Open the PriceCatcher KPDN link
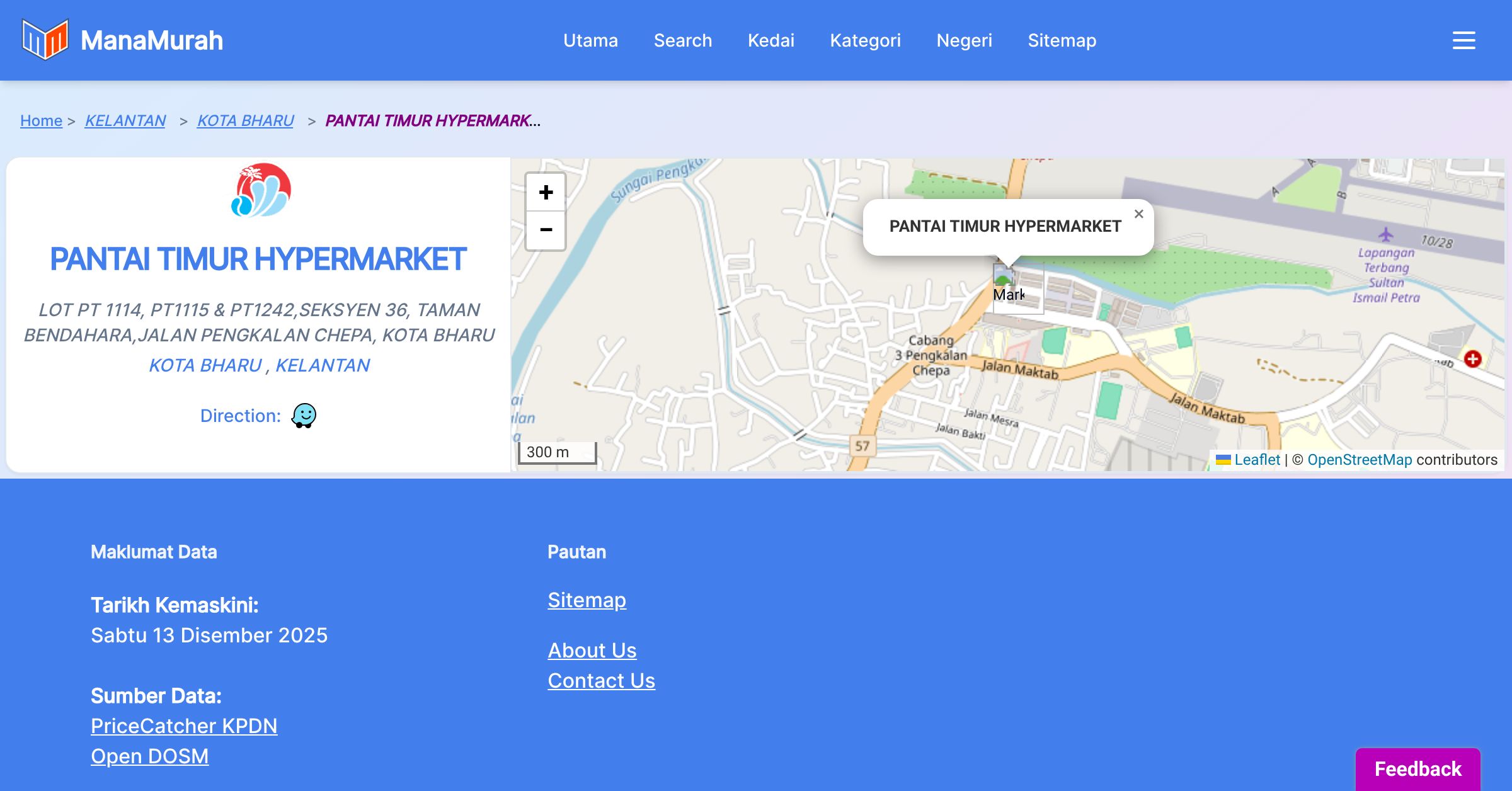 tap(184, 726)
